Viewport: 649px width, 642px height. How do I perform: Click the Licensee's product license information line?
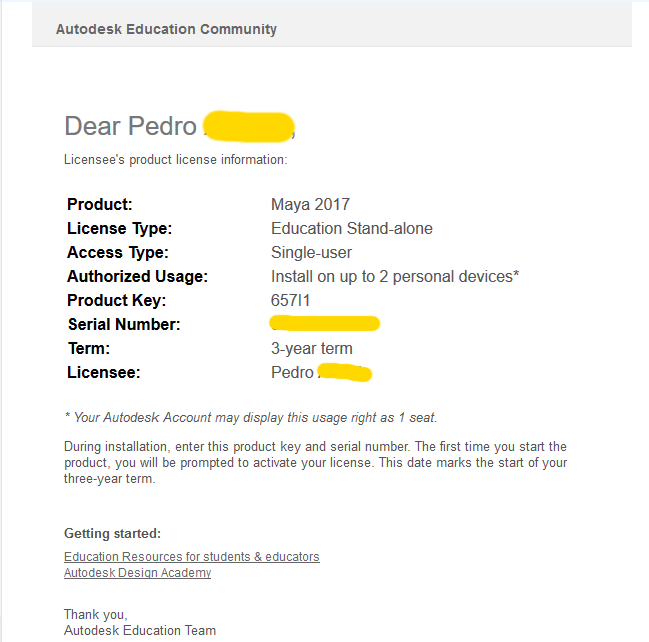175,159
